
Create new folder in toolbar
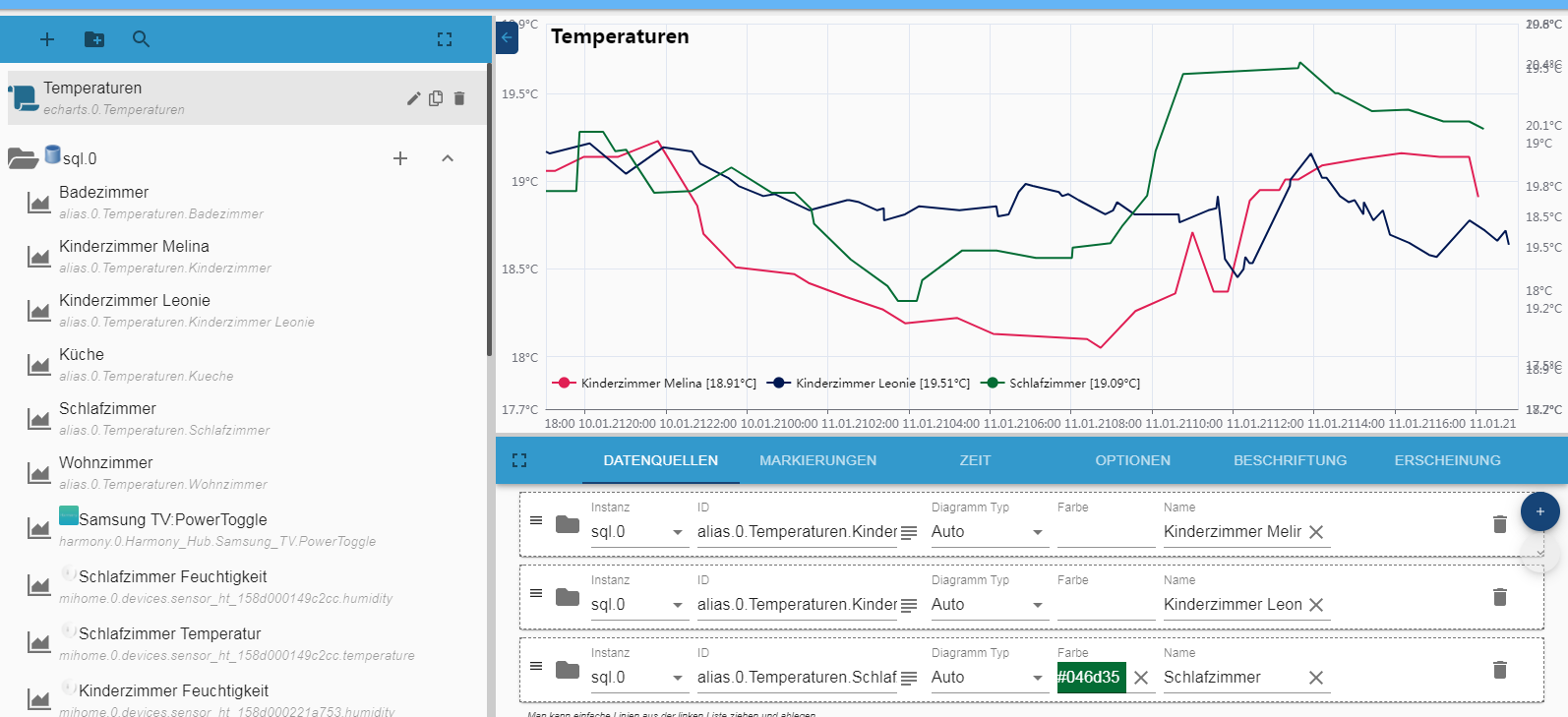point(94,39)
